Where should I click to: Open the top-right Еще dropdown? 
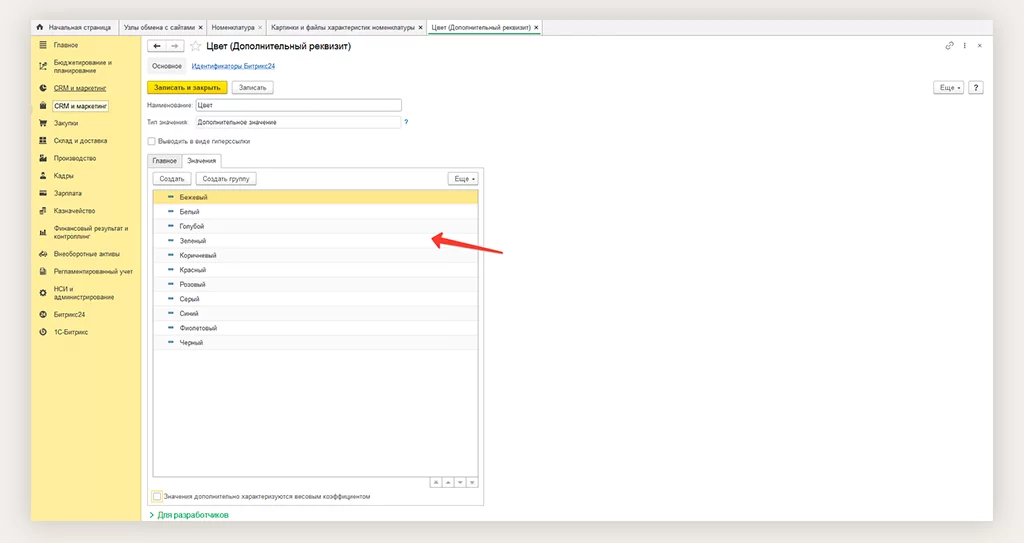coord(949,88)
